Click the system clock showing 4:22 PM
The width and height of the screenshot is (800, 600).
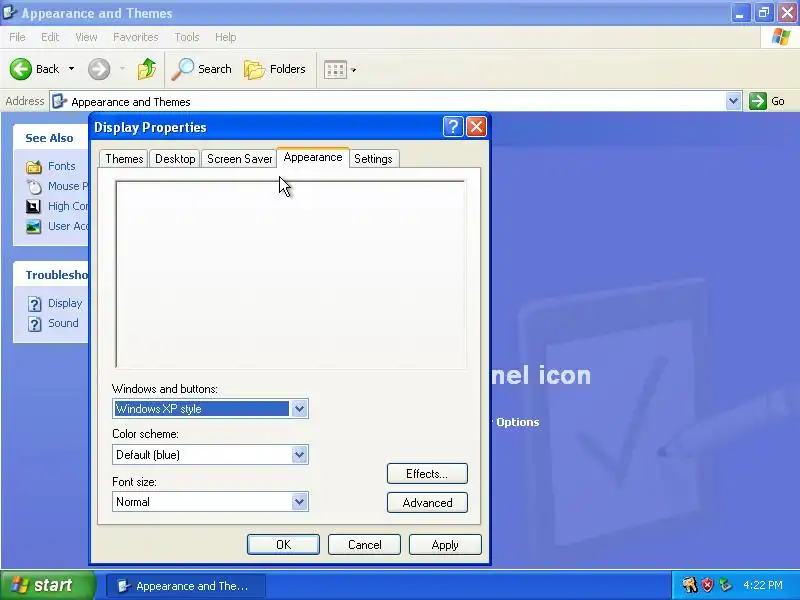tap(763, 585)
